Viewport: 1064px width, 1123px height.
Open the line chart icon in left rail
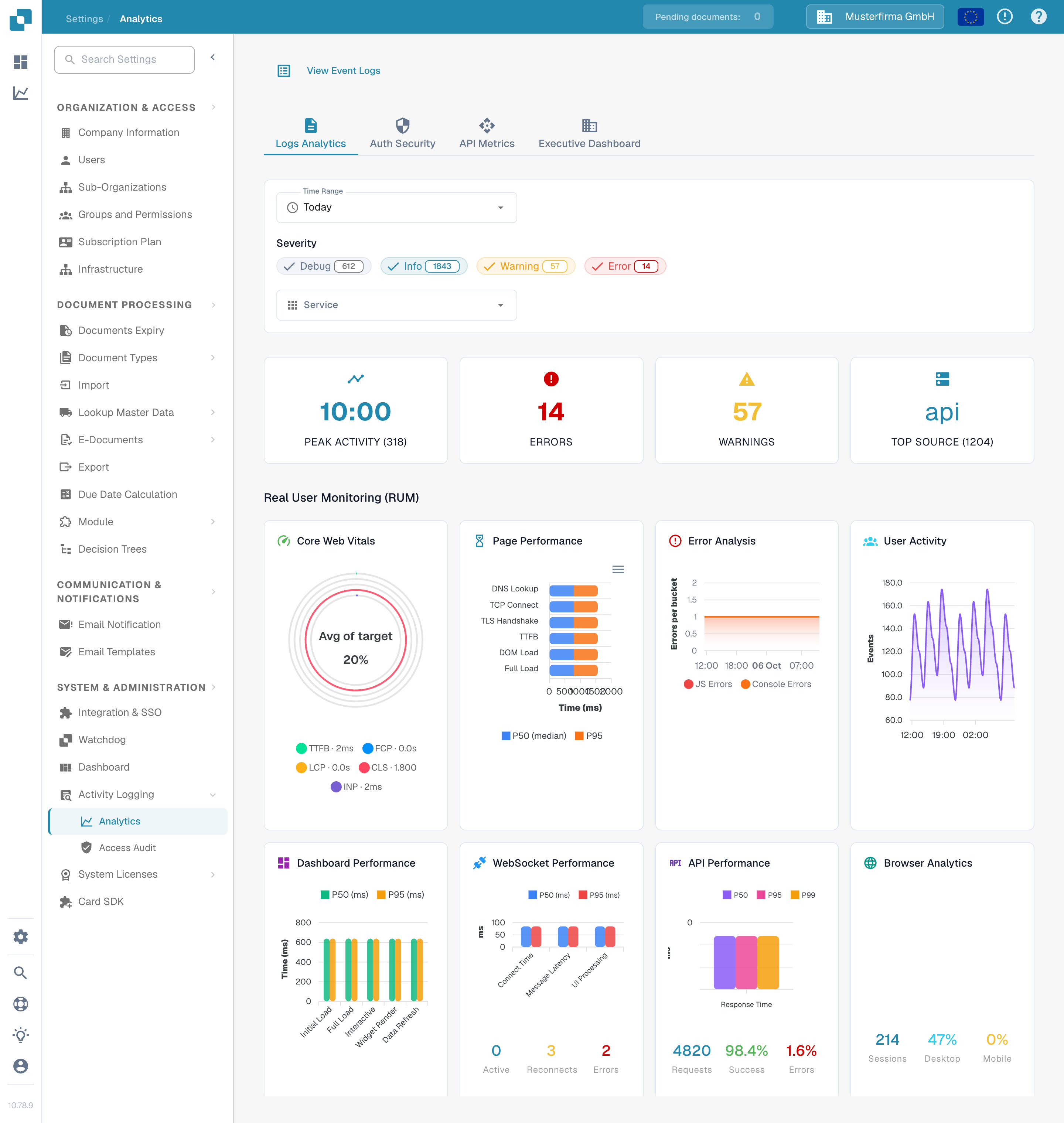click(20, 93)
